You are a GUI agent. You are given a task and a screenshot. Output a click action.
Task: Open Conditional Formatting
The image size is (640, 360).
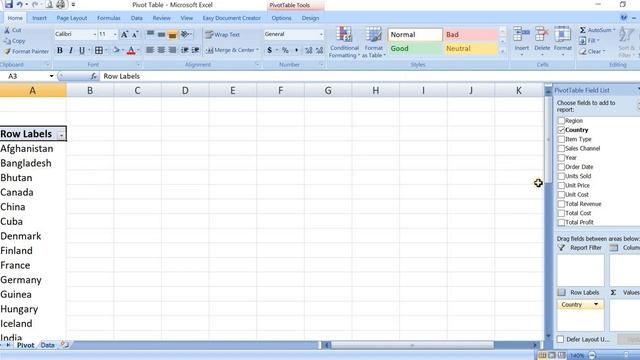click(344, 42)
